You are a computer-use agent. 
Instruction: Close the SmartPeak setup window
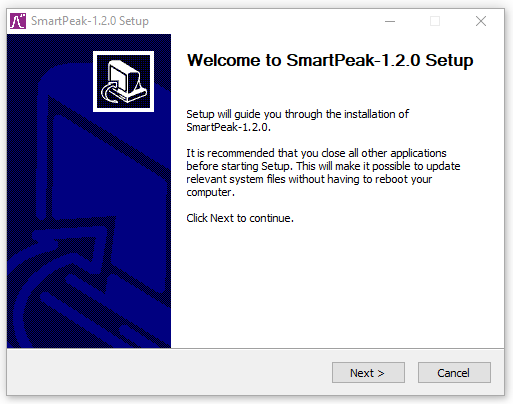(481, 21)
